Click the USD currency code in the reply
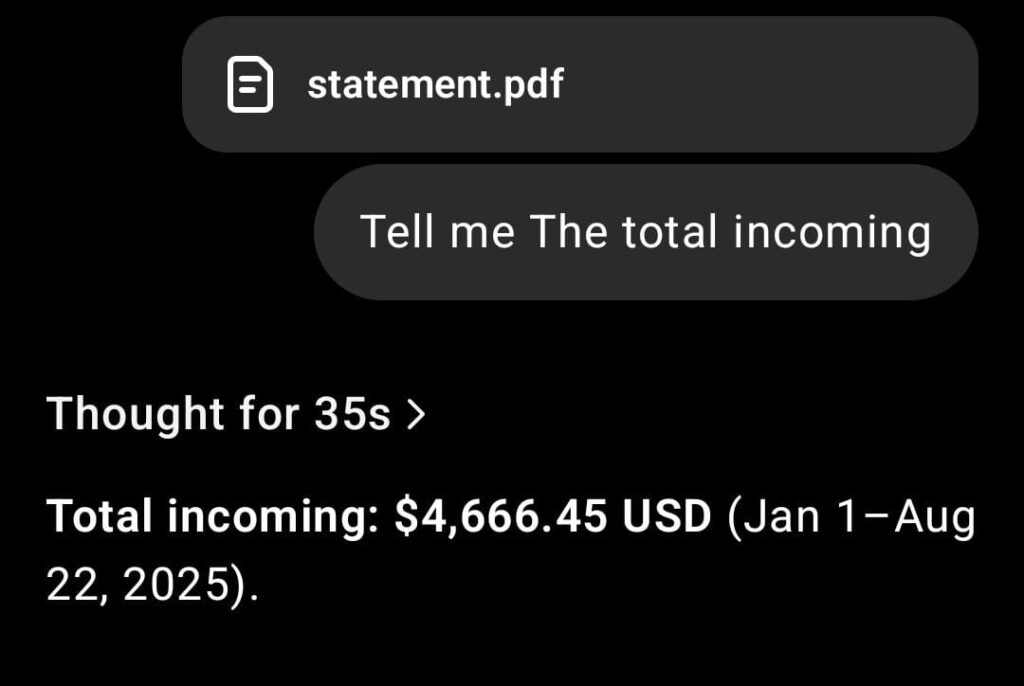This screenshot has width=1024, height=686. (x=667, y=516)
